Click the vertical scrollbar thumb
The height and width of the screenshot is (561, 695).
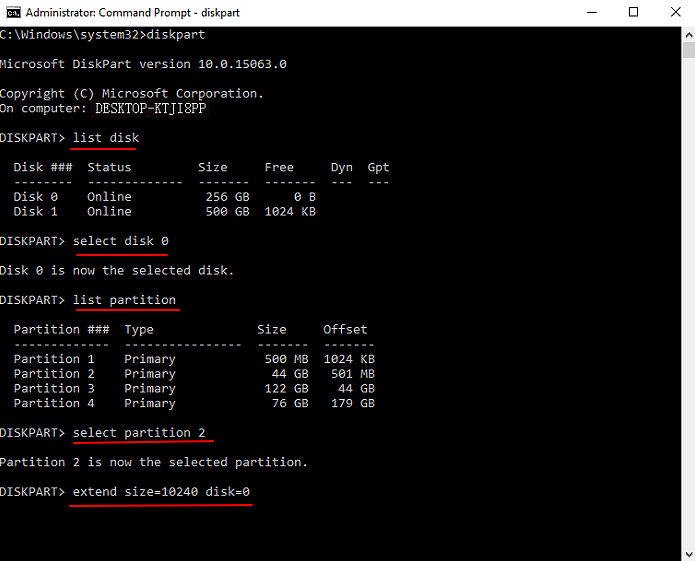(689, 50)
